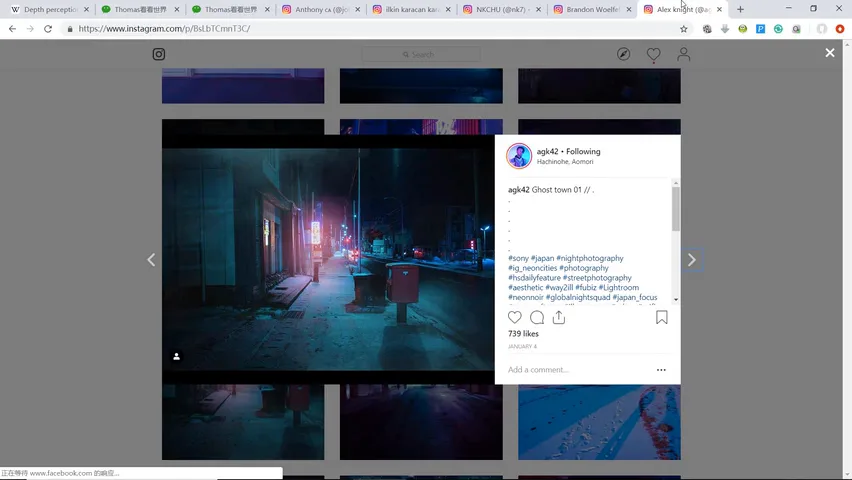
Task: Open Explore compass icon
Action: point(623,54)
